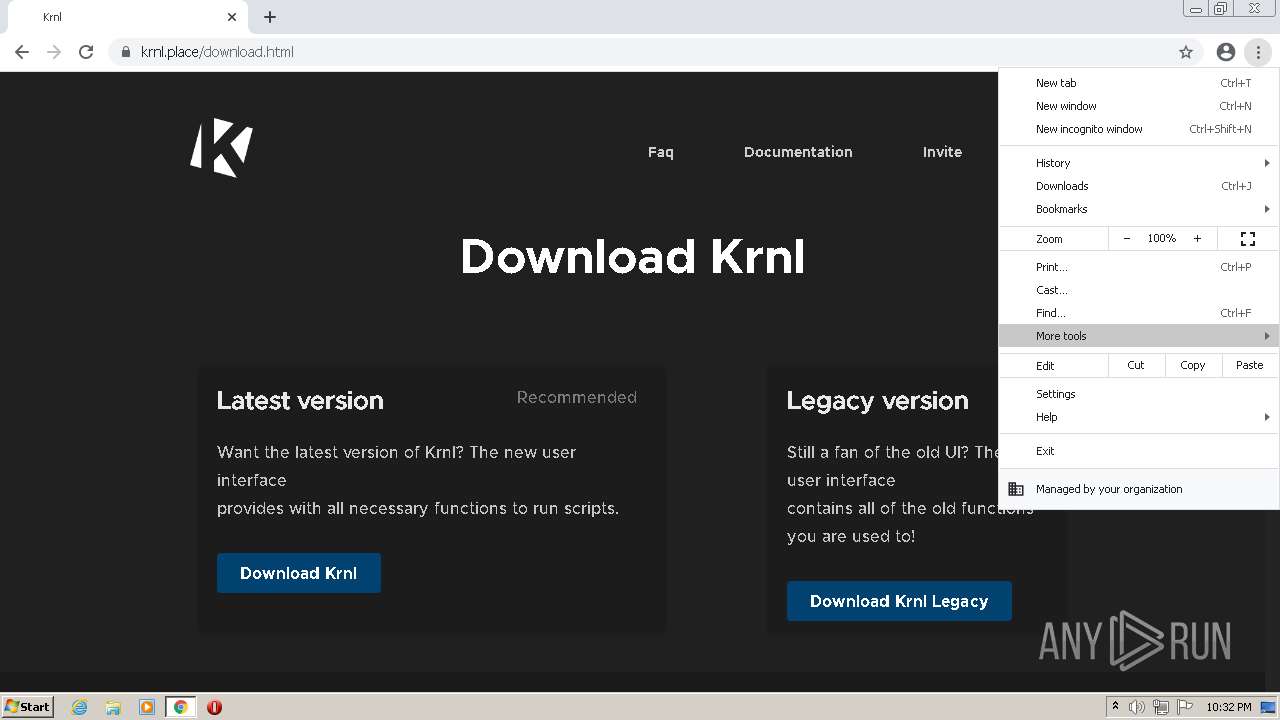Bookmark this page with the star icon
Image resolution: width=1280 pixels, height=720 pixels.
pos(1186,52)
